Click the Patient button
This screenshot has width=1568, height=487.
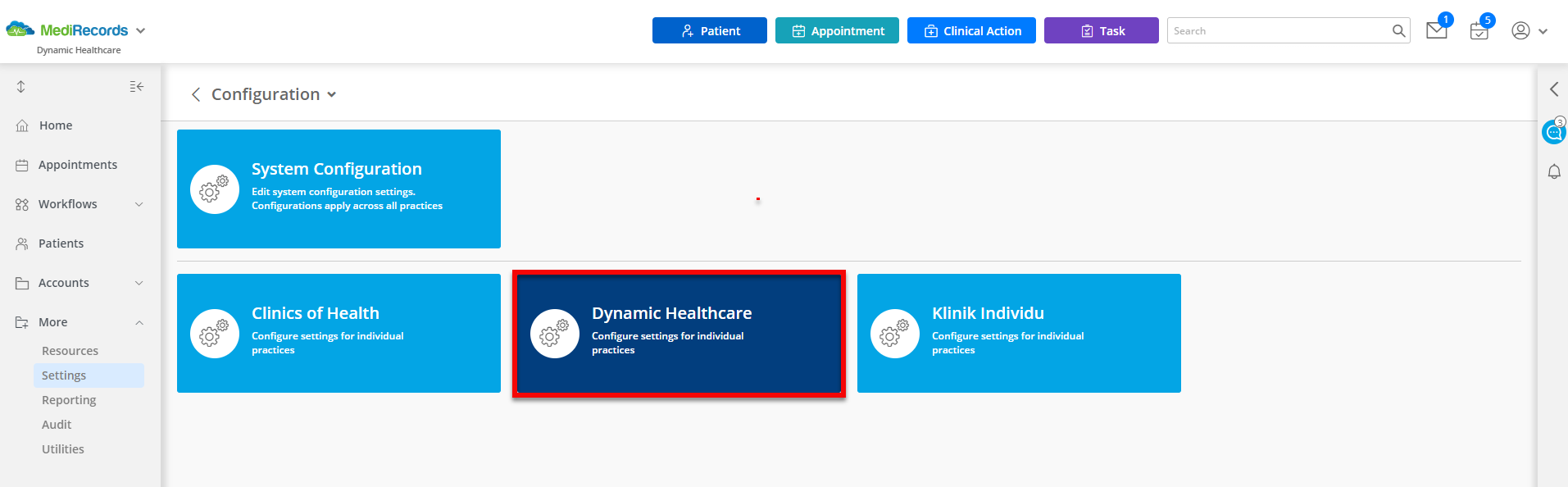coord(710,30)
